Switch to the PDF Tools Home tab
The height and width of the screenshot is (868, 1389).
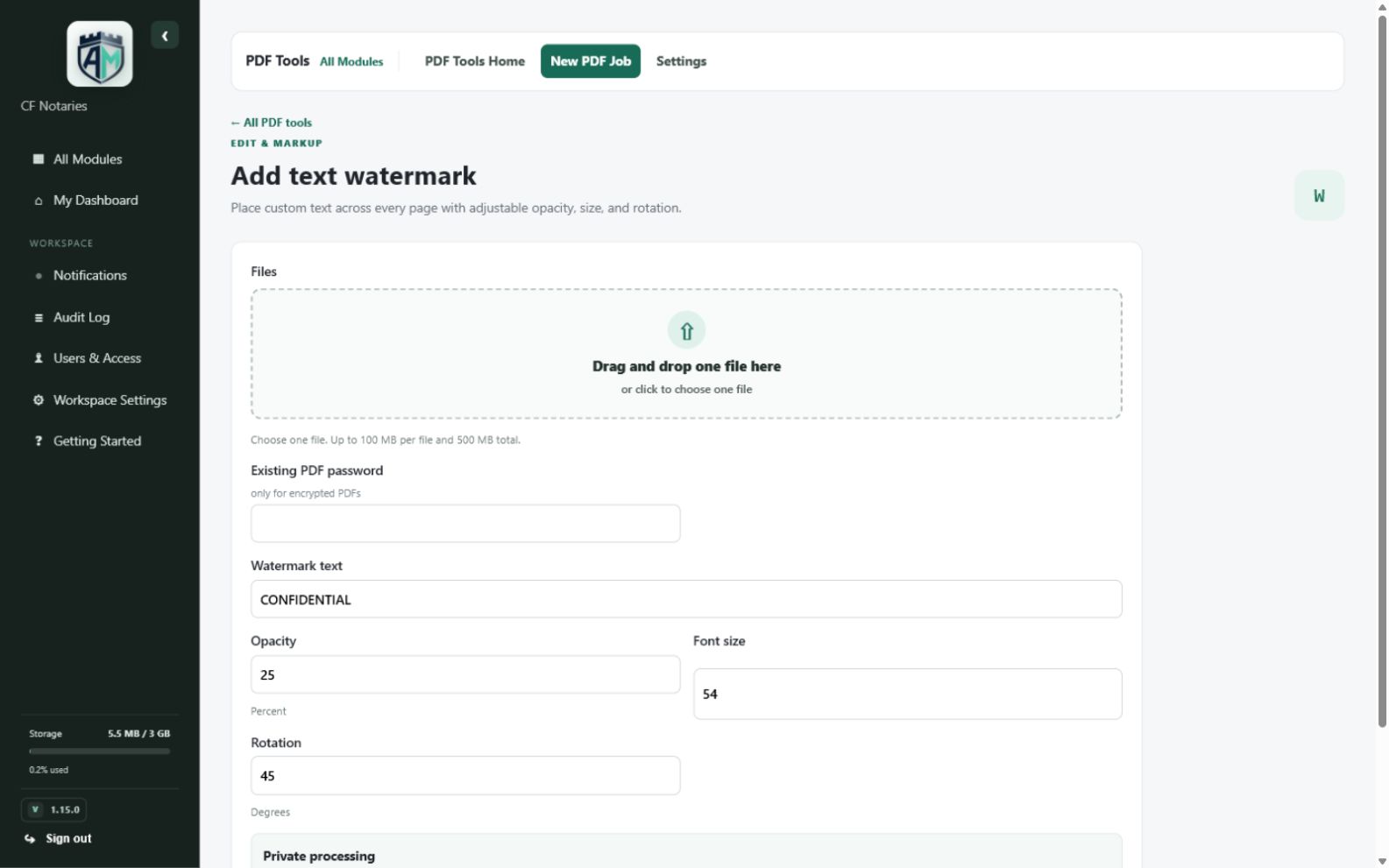click(x=475, y=61)
